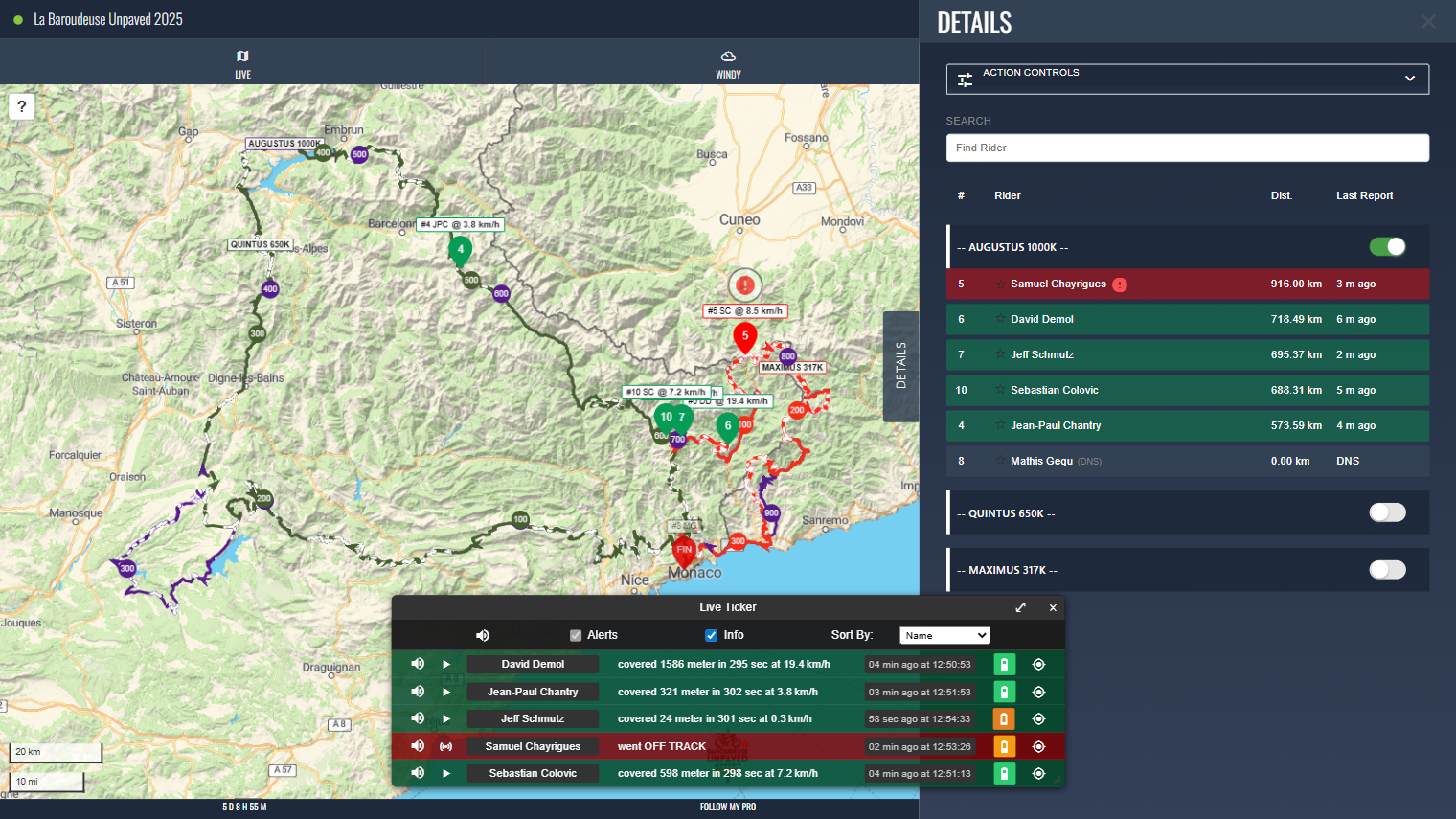Enable the MAXIMUS 317K group toggle
Screen dimensions: 1456x819
coord(1387,570)
